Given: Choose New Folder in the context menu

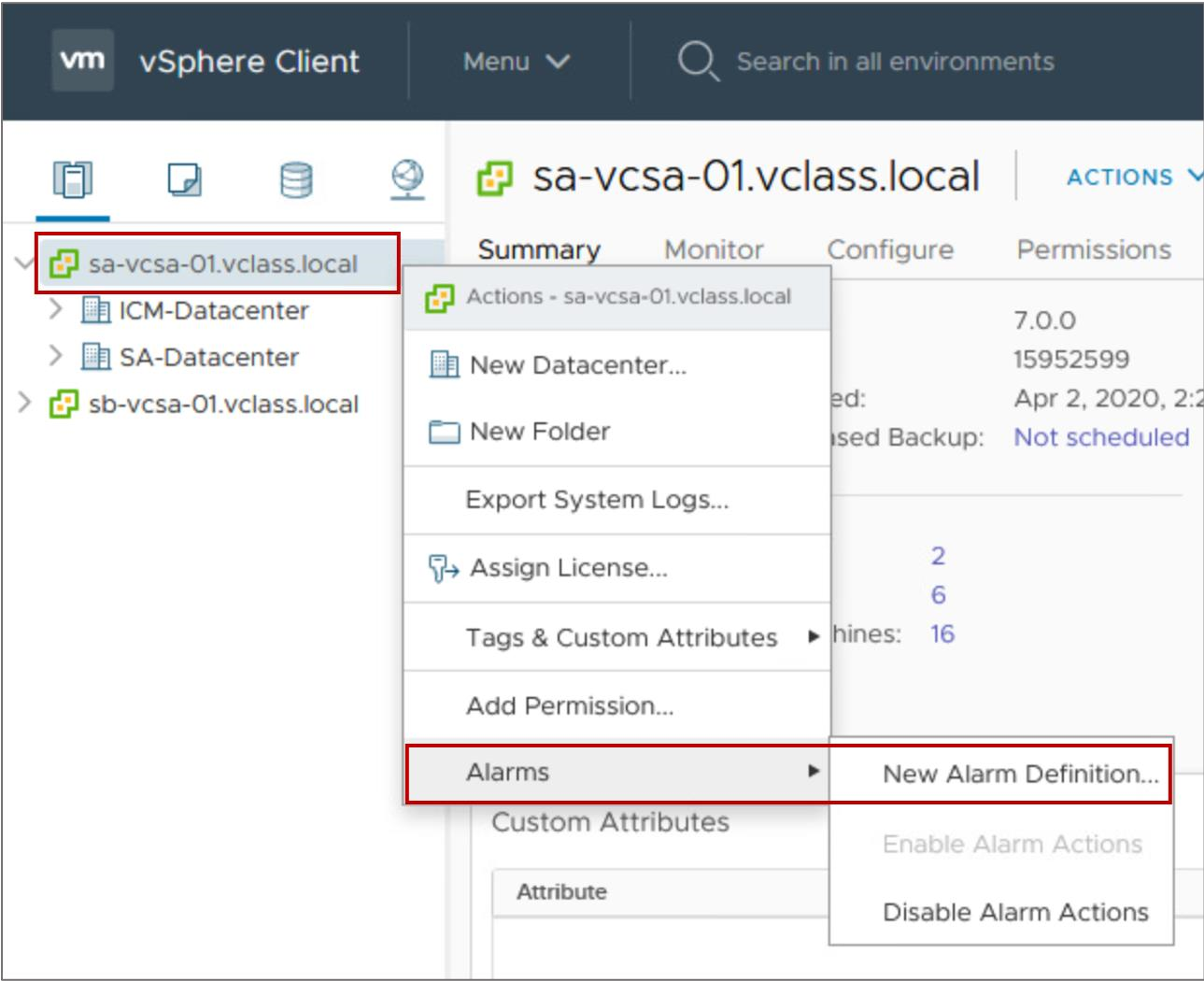Looking at the screenshot, I should click(617, 432).
